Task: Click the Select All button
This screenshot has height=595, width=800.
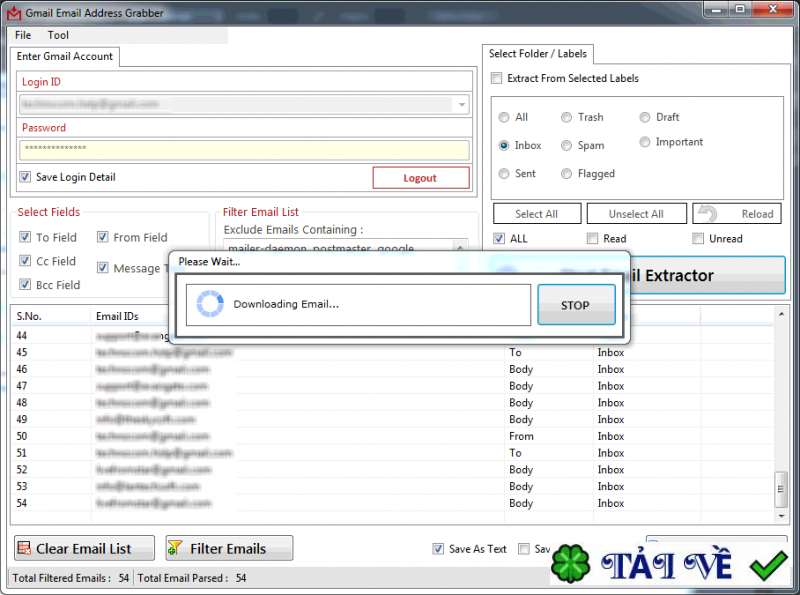Action: pyautogui.click(x=537, y=214)
